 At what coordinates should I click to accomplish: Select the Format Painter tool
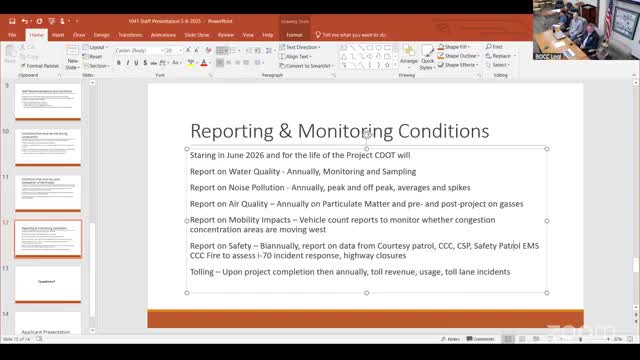point(40,66)
